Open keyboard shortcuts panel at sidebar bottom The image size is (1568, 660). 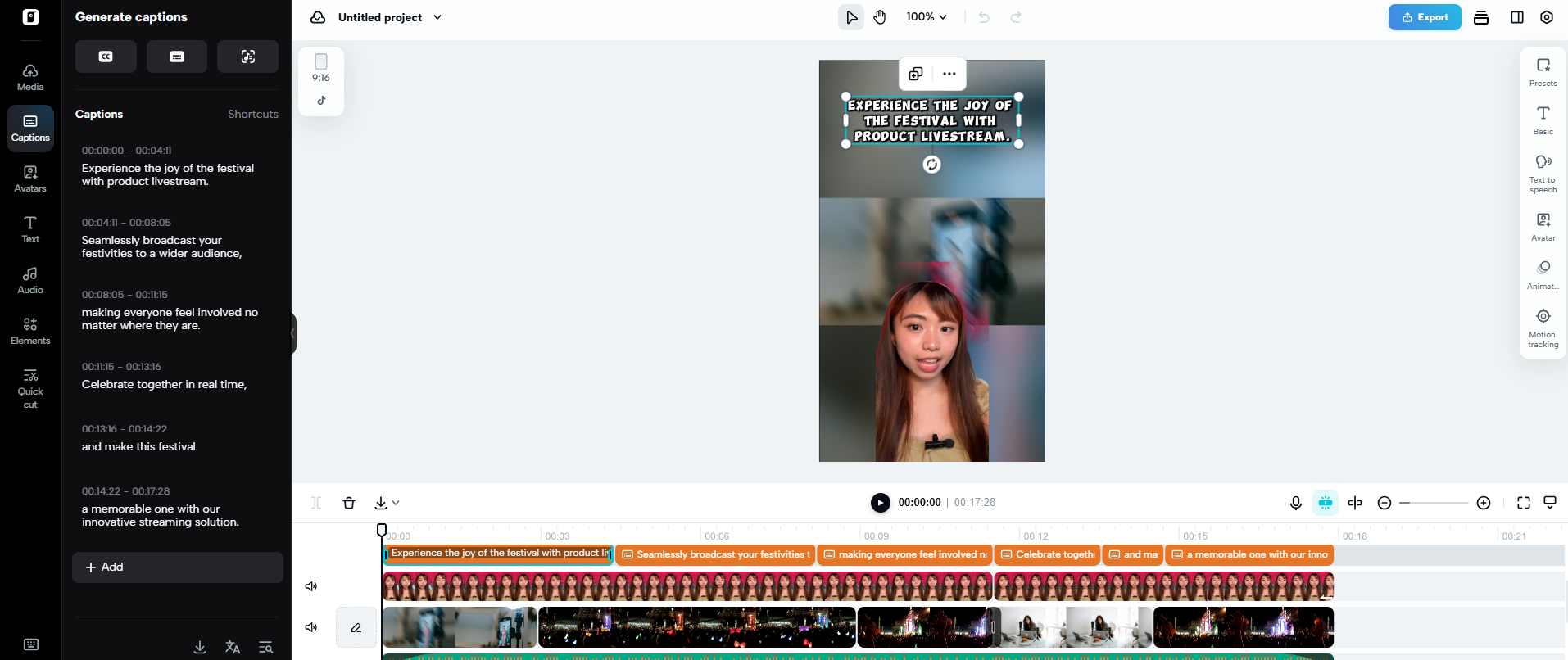(x=31, y=644)
